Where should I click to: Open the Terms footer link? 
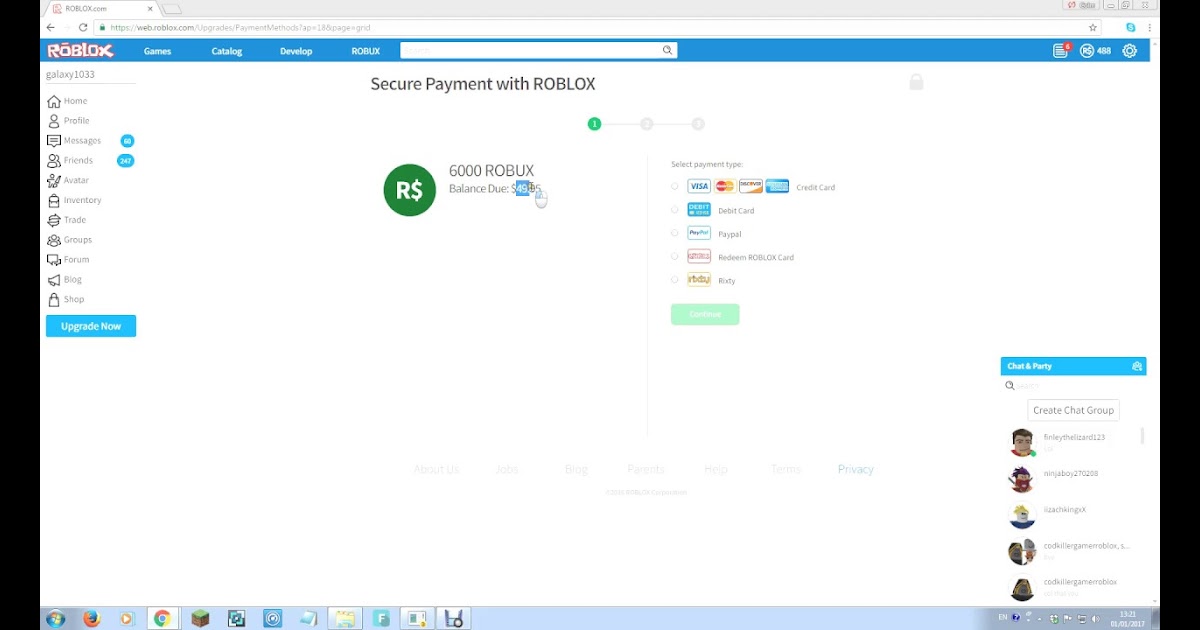point(785,469)
